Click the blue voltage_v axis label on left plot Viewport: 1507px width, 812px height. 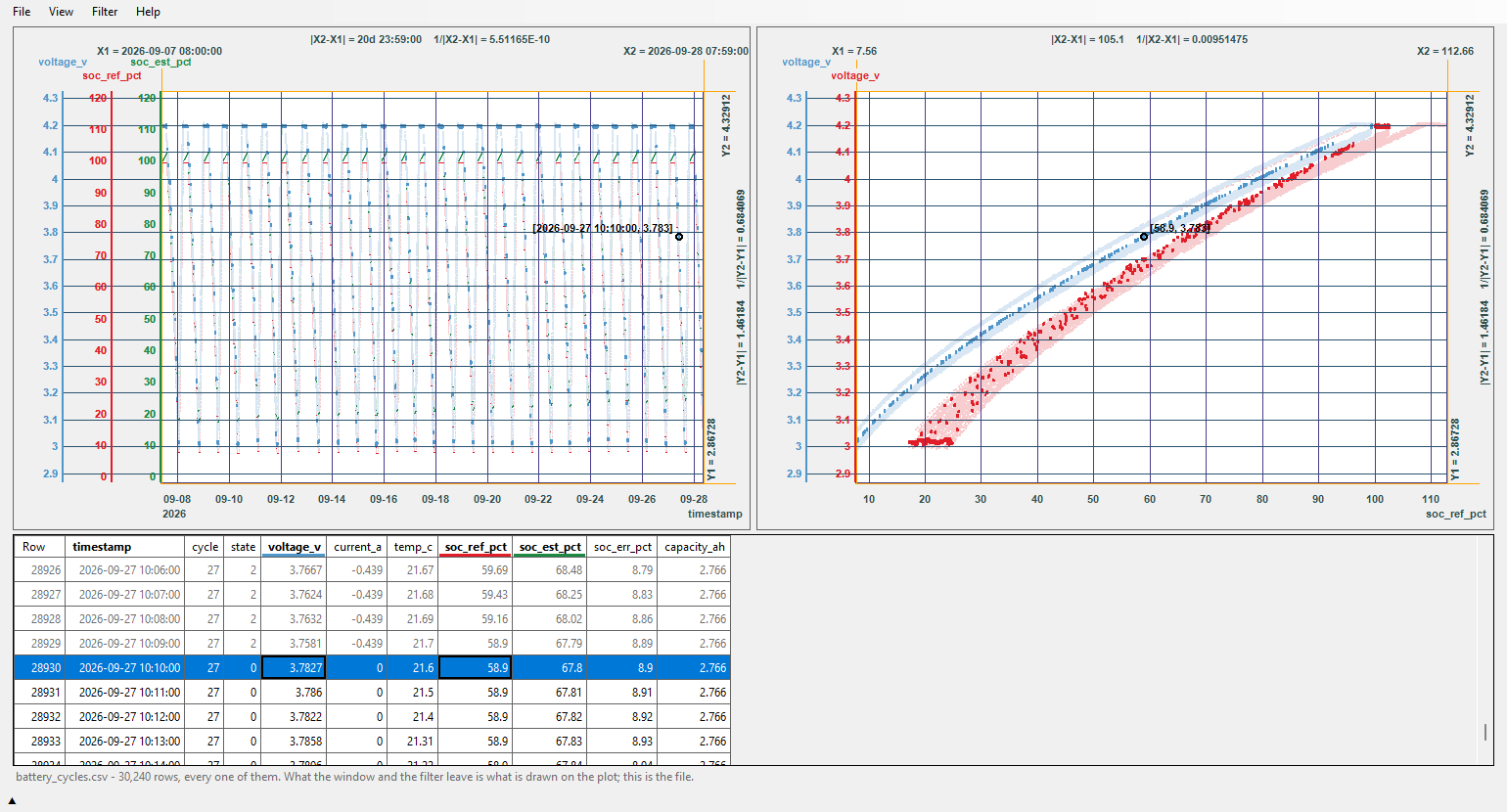63,62
